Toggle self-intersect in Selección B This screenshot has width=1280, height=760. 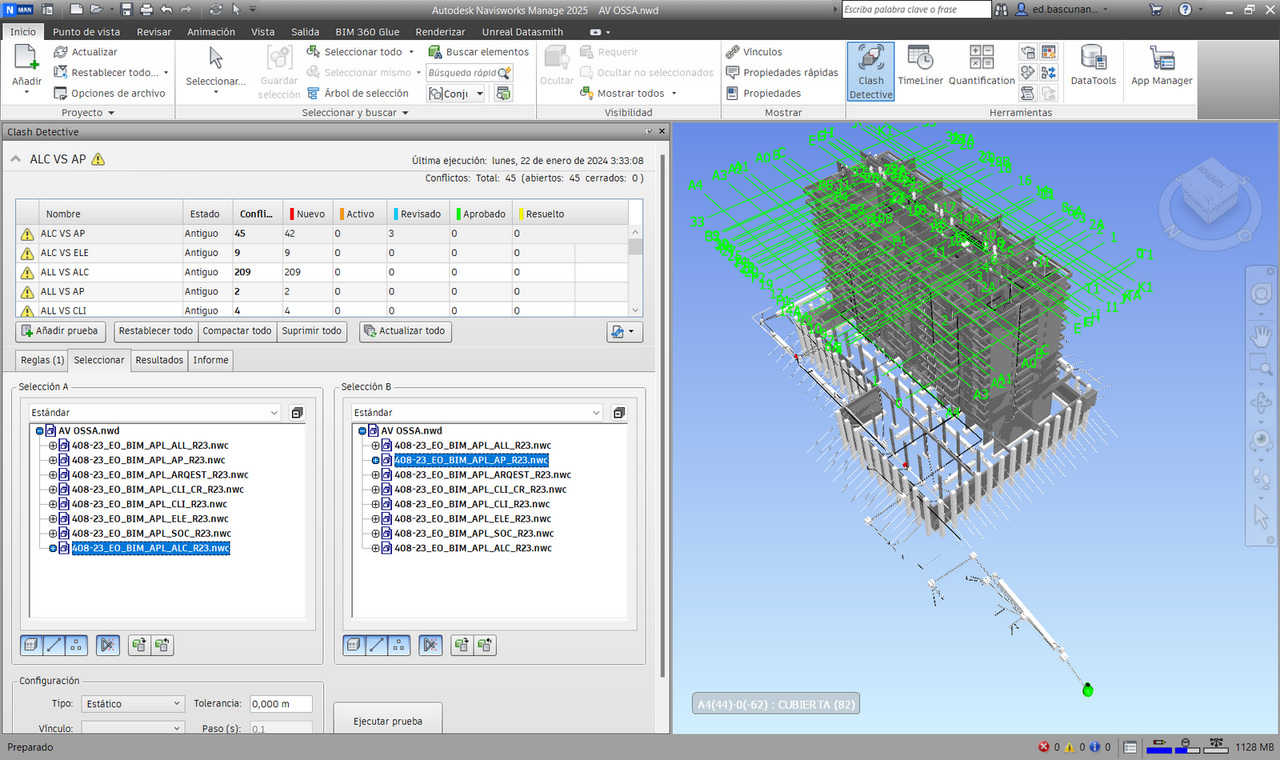(x=431, y=645)
